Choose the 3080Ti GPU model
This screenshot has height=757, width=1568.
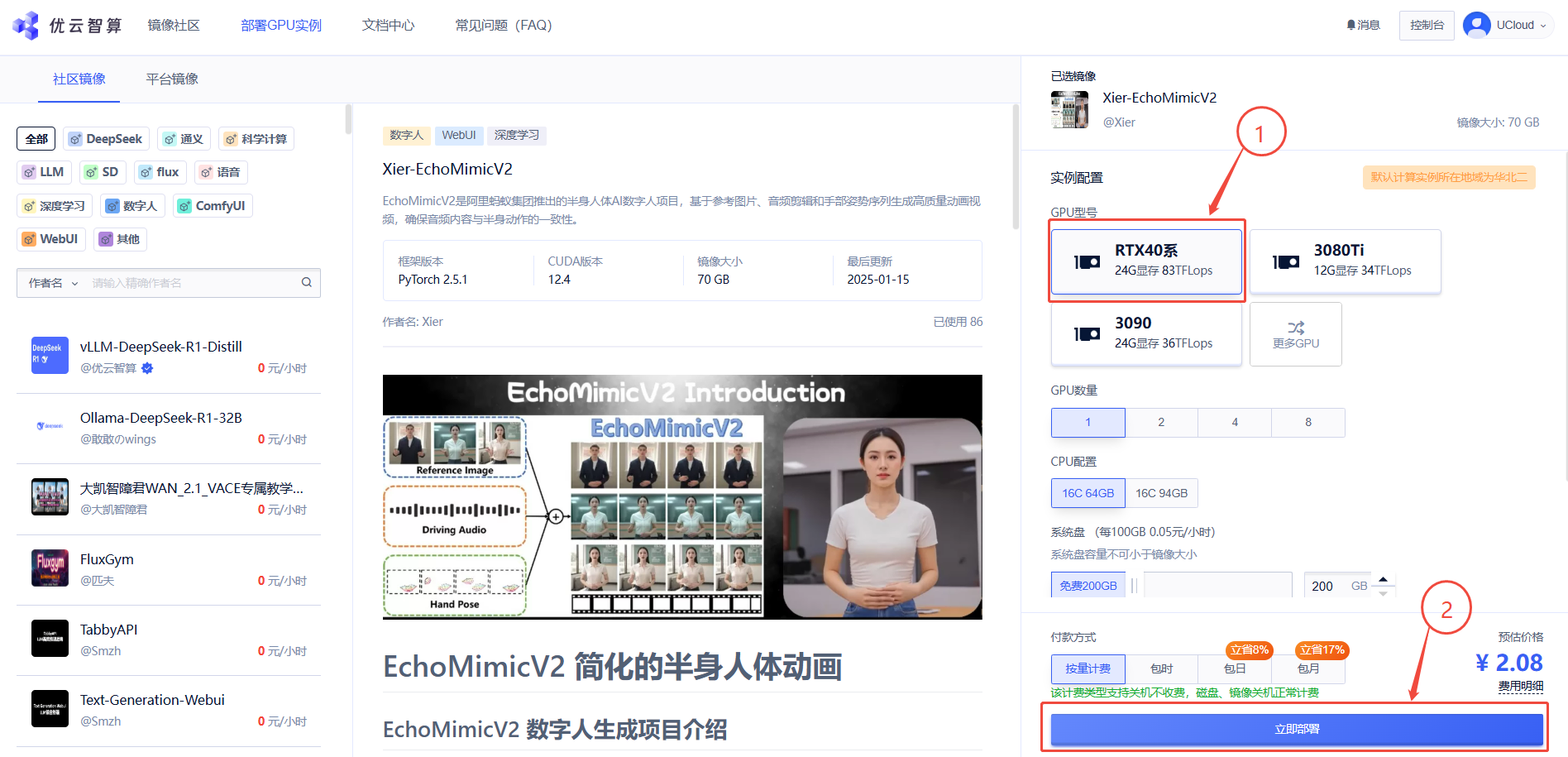pyautogui.click(x=1346, y=261)
